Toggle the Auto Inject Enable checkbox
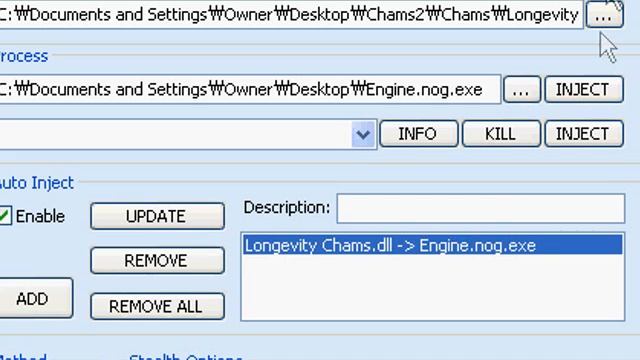This screenshot has height=360, width=640. pos(5,216)
